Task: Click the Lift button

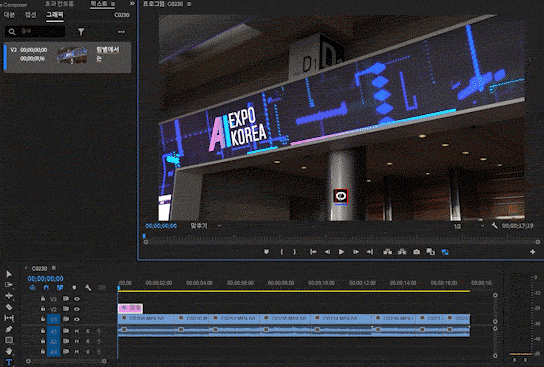Action: 388,252
